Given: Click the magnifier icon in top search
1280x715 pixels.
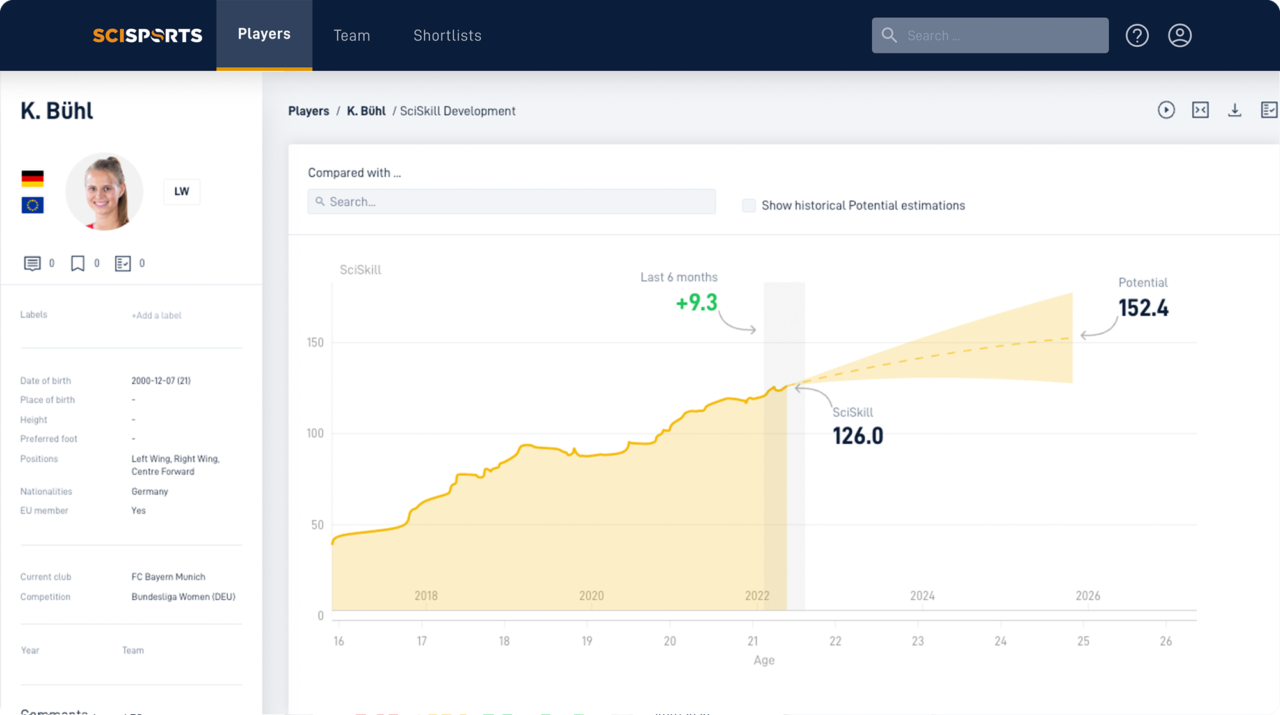Looking at the screenshot, I should (889, 35).
